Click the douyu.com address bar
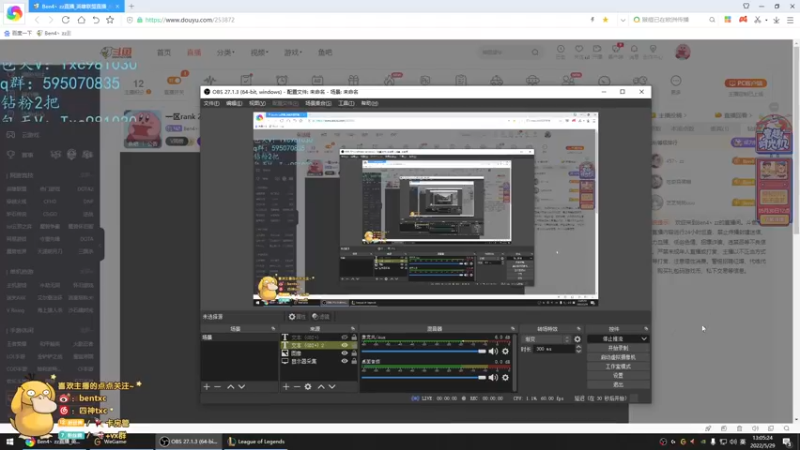The width and height of the screenshot is (800, 450). point(357,20)
